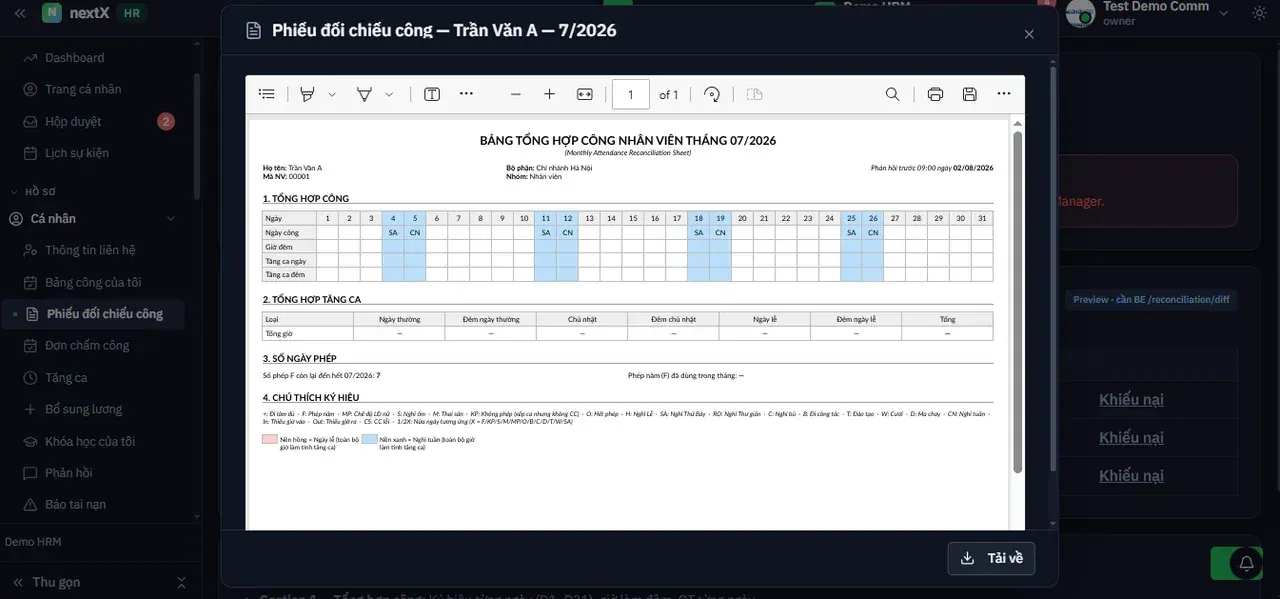1280x599 pixels.
Task: Fit the PDF page to width
Action: (585, 94)
